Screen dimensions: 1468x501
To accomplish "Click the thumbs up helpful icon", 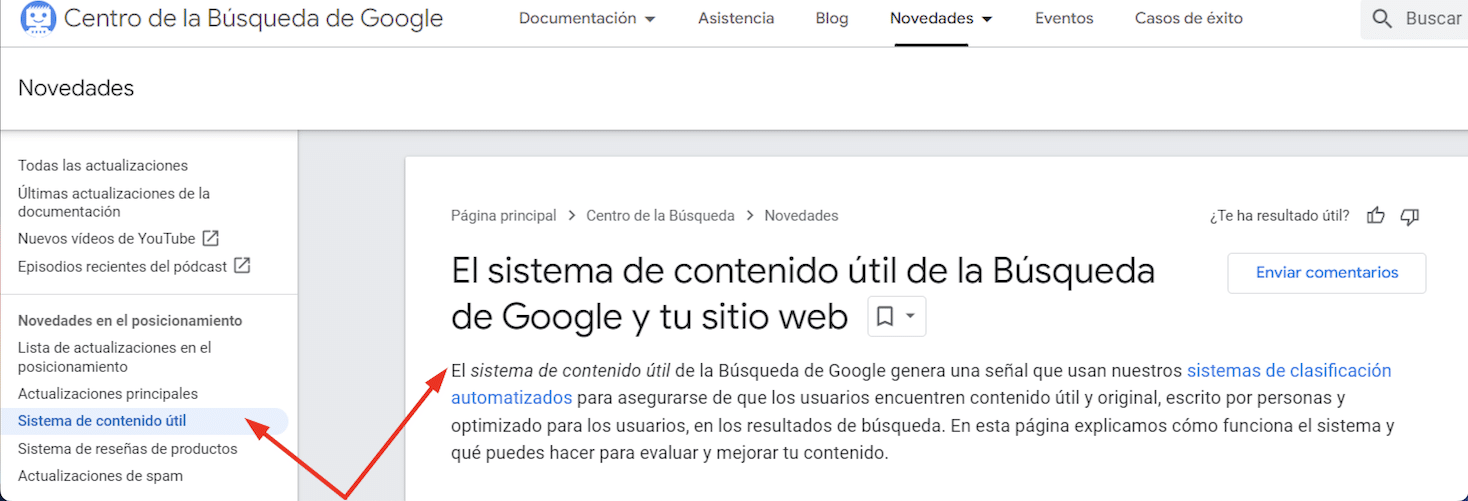I will click(x=1376, y=215).
